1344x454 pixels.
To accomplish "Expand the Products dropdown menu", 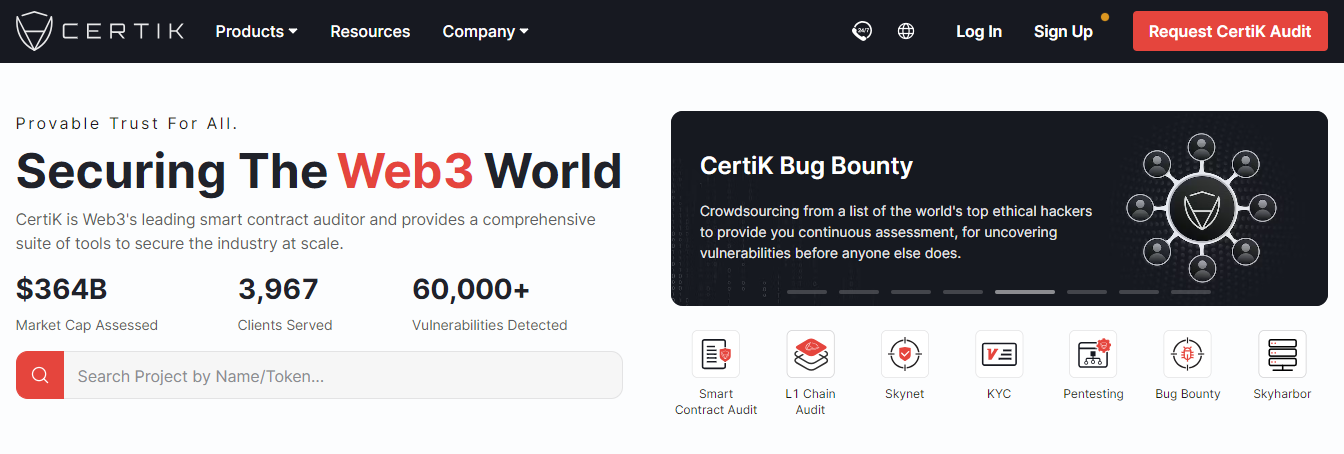I will click(257, 31).
